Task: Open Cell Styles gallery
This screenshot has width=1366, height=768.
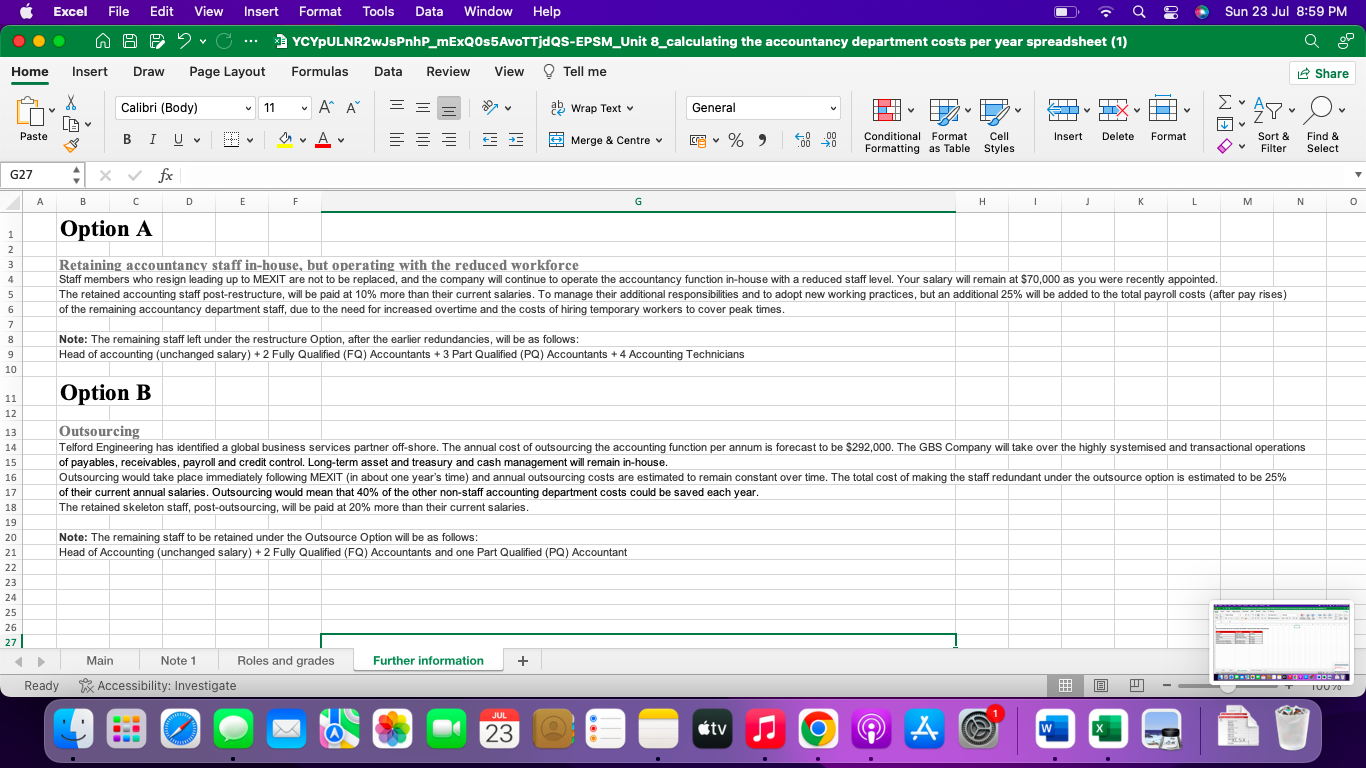Action: (999, 125)
